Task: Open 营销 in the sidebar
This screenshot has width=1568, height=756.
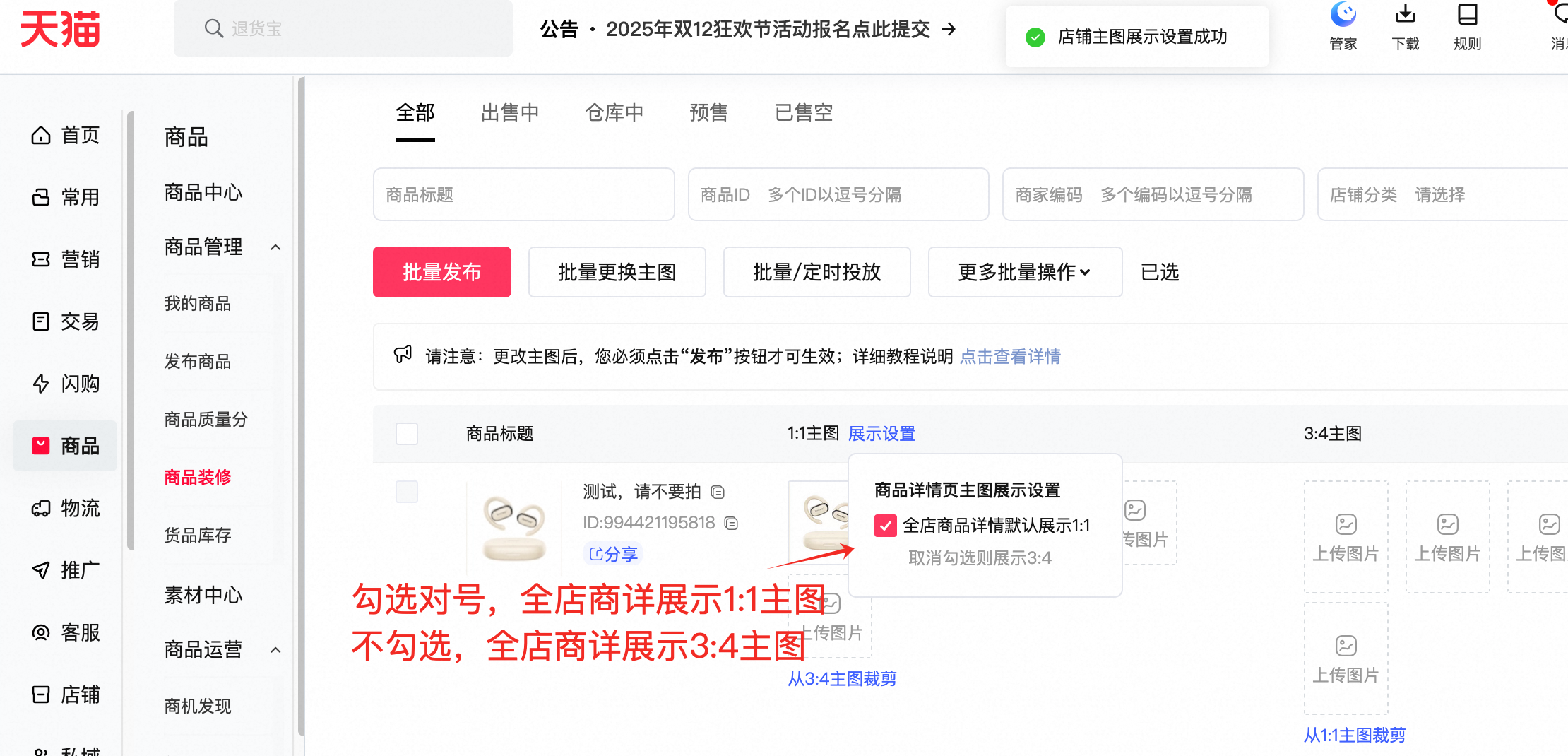Action: point(66,259)
